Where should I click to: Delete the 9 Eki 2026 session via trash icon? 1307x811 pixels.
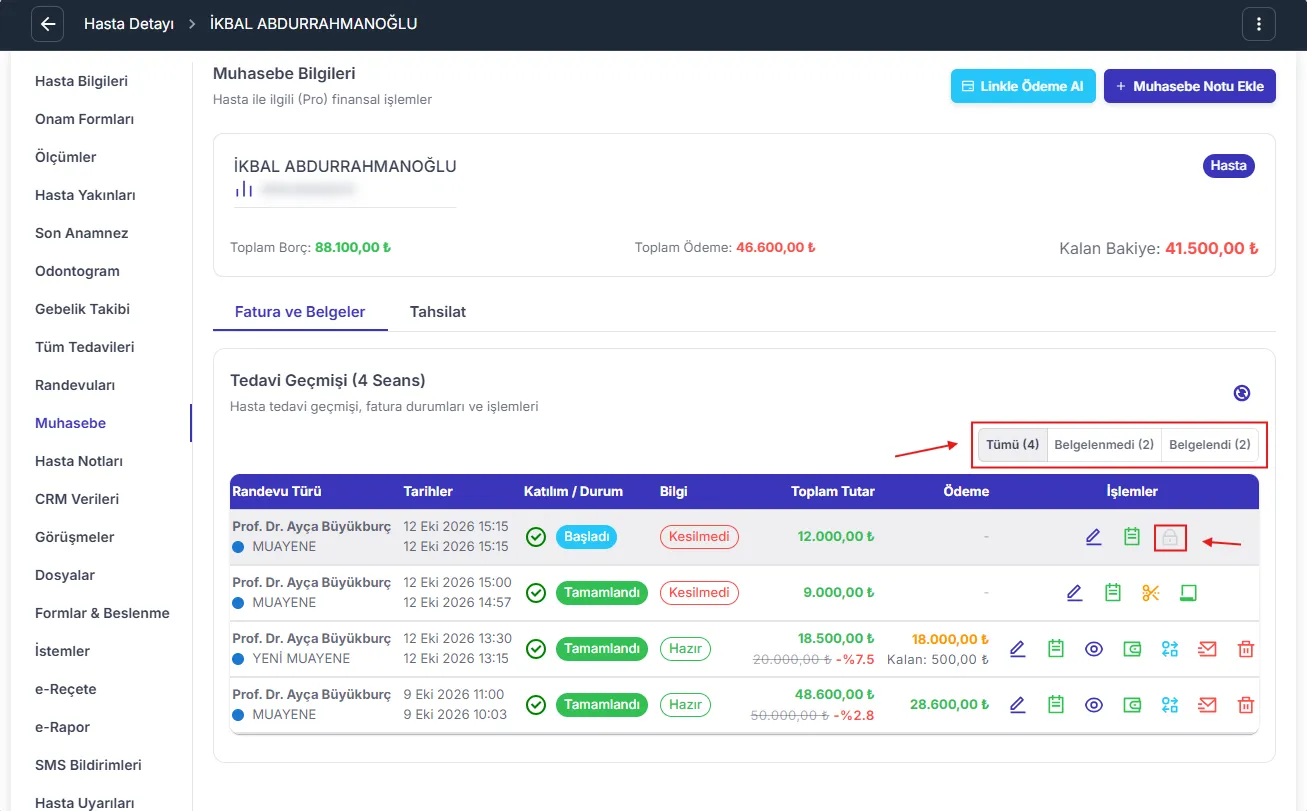1246,705
